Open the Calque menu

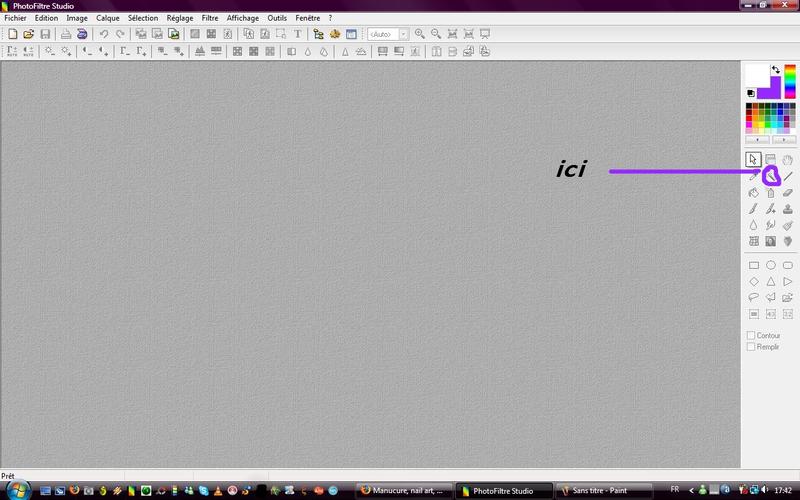(x=107, y=18)
